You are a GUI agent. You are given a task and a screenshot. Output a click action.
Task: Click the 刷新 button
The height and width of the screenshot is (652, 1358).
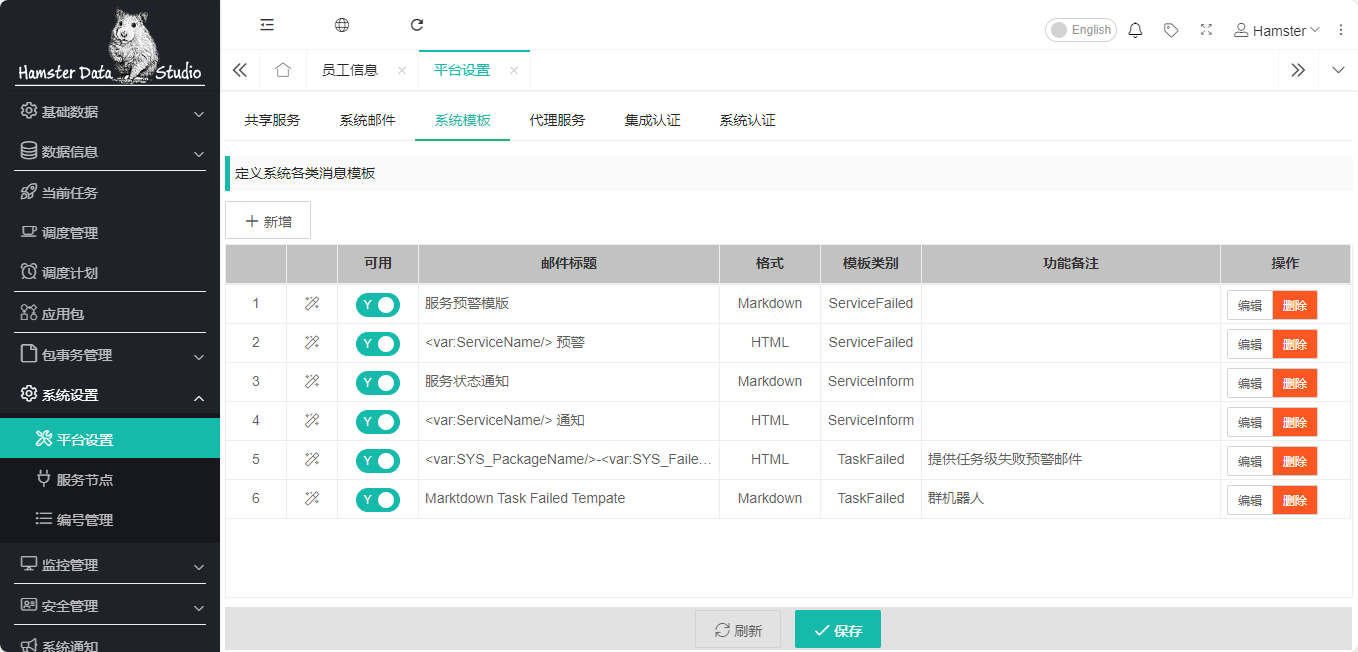(738, 630)
